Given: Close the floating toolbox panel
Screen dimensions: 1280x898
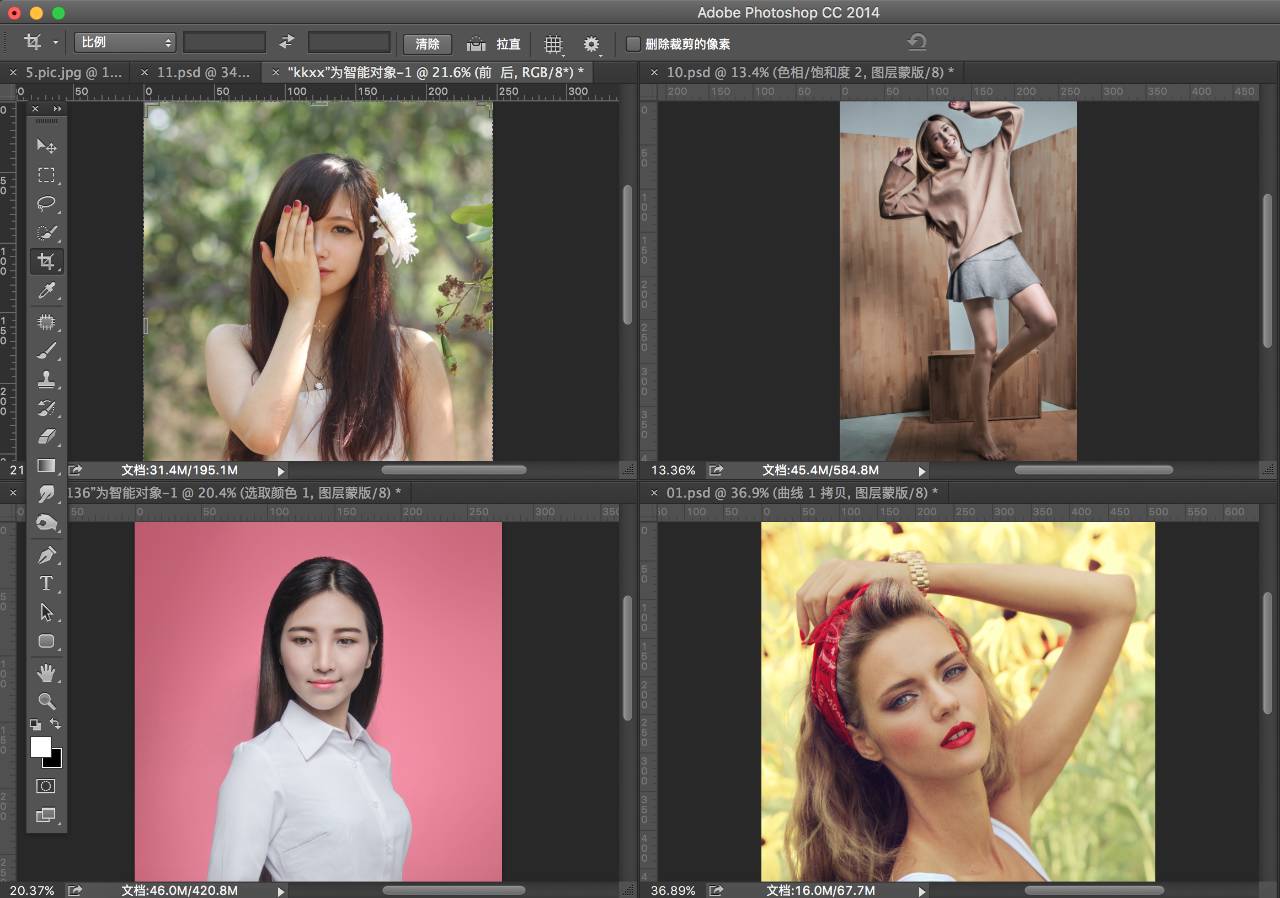Looking at the screenshot, I should click(35, 109).
